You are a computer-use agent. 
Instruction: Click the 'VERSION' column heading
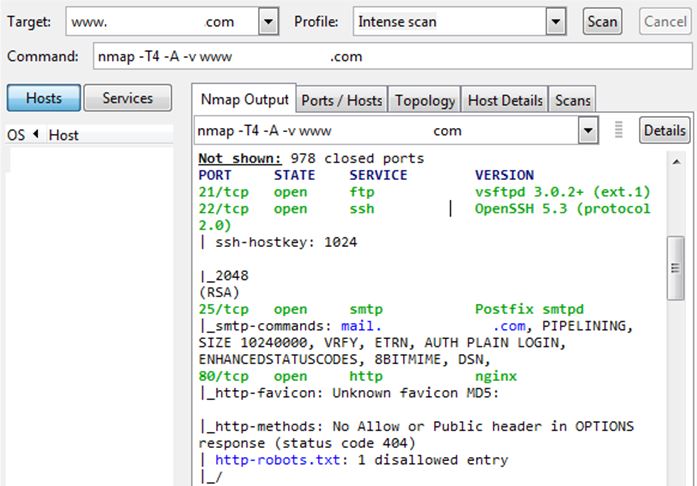point(504,175)
